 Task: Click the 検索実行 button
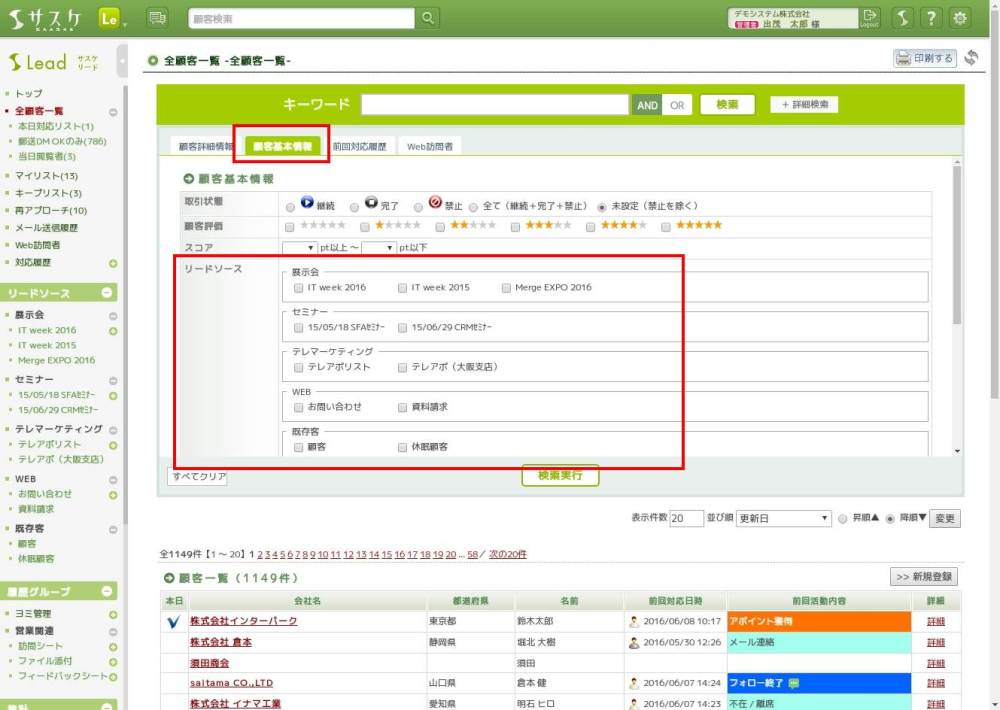tap(560, 476)
